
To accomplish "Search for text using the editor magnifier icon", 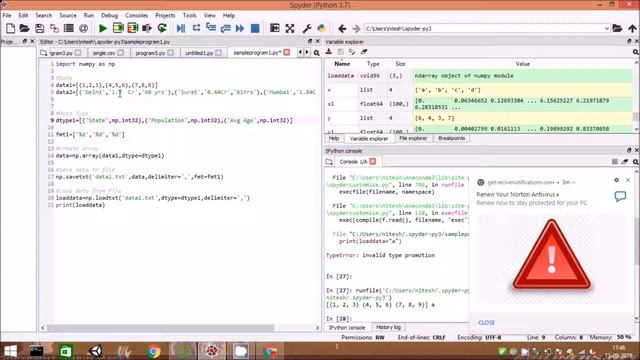I will 316,53.
